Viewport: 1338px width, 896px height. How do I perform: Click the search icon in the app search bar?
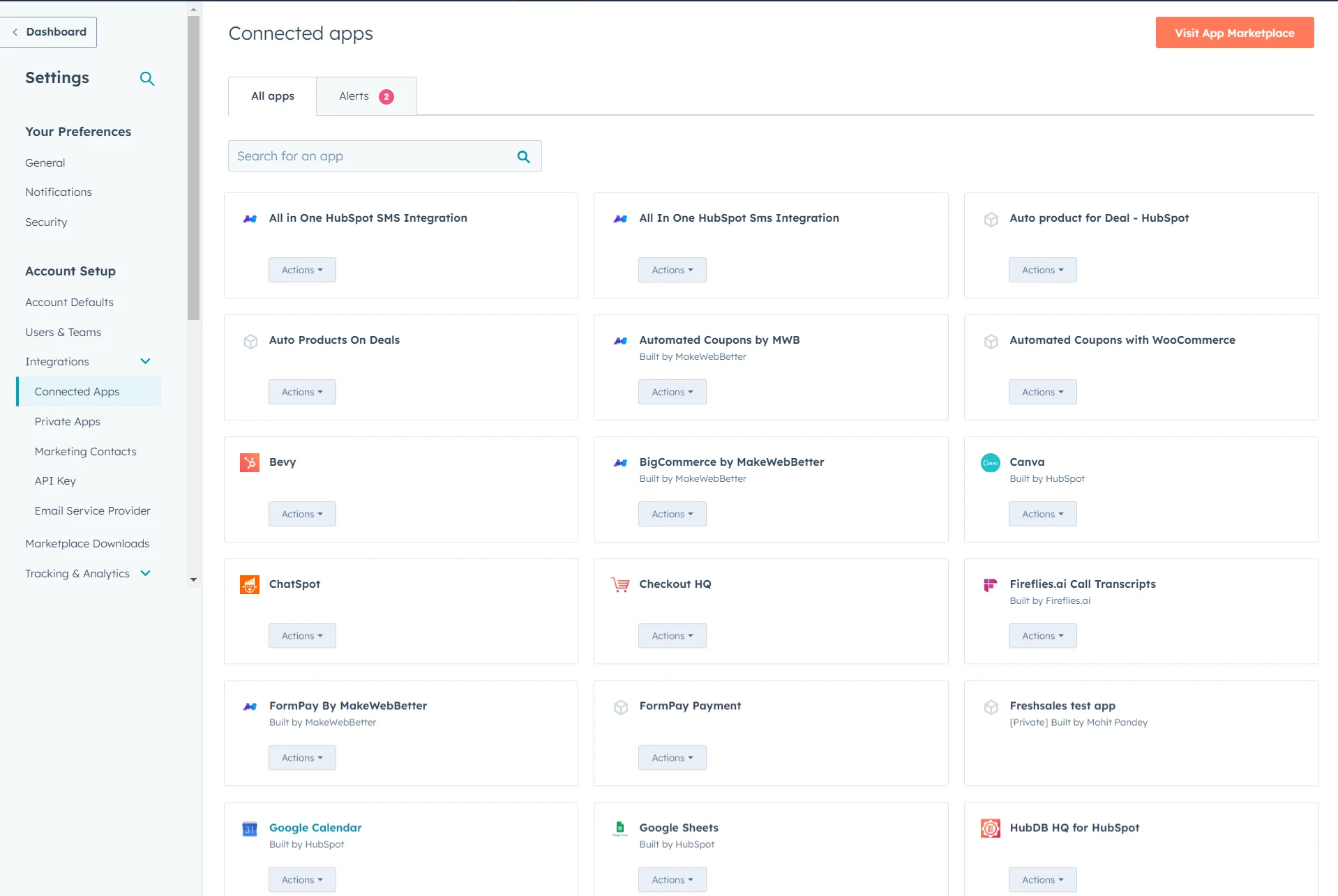tap(523, 156)
